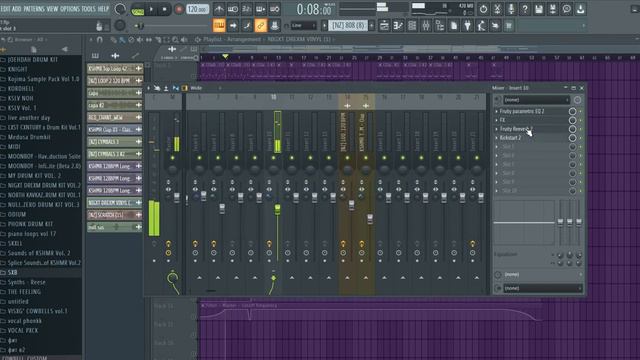Click the Master track volume fader
The height and width of the screenshot is (360, 640).
[x=177, y=198]
